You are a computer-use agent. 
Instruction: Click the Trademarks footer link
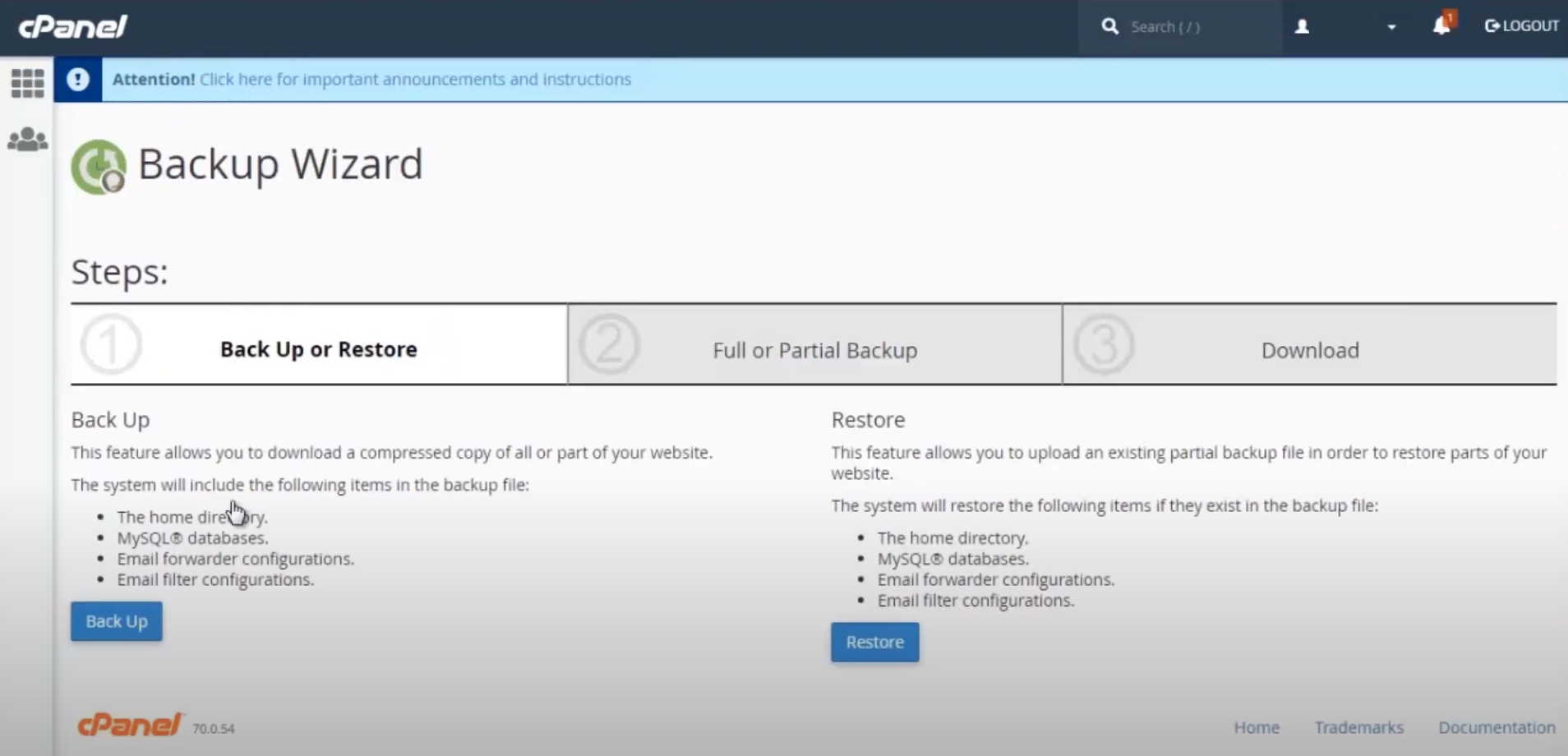pos(1359,727)
